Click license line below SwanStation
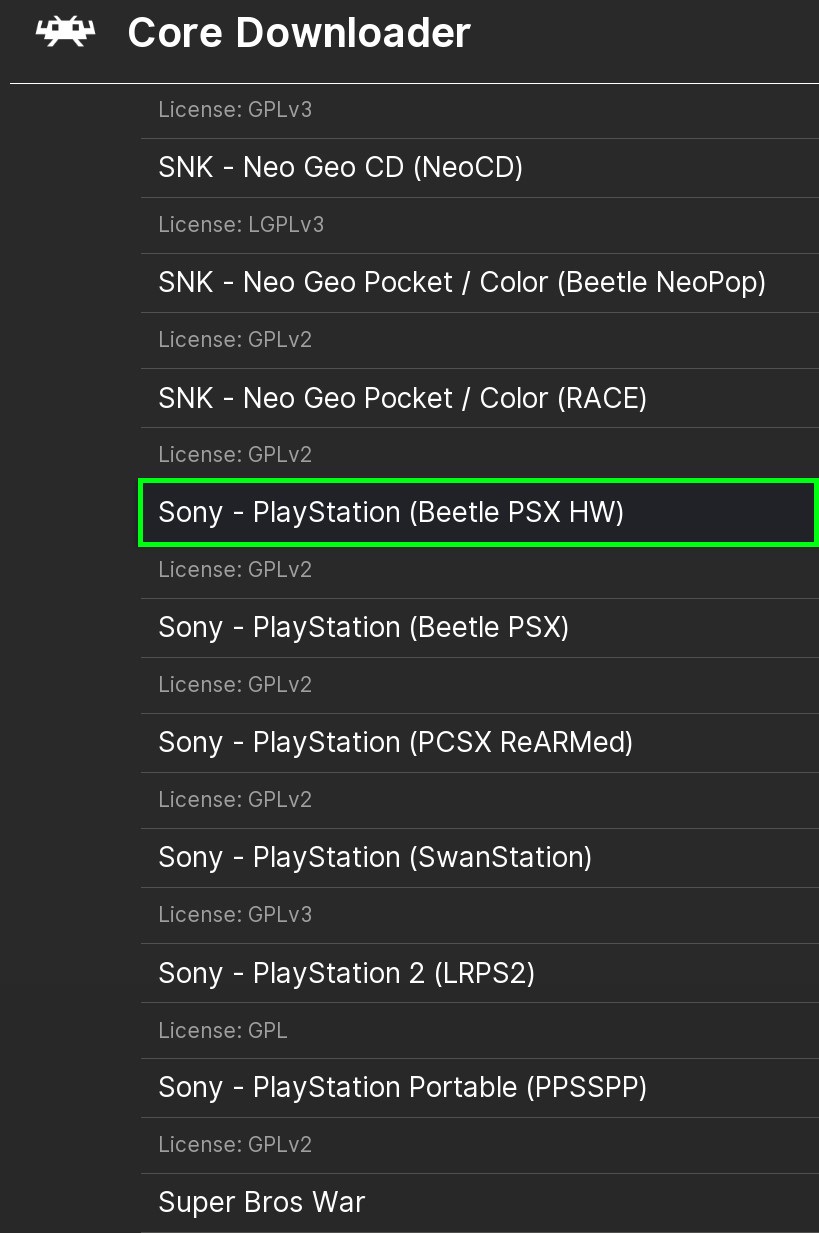819x1233 pixels. pos(235,915)
